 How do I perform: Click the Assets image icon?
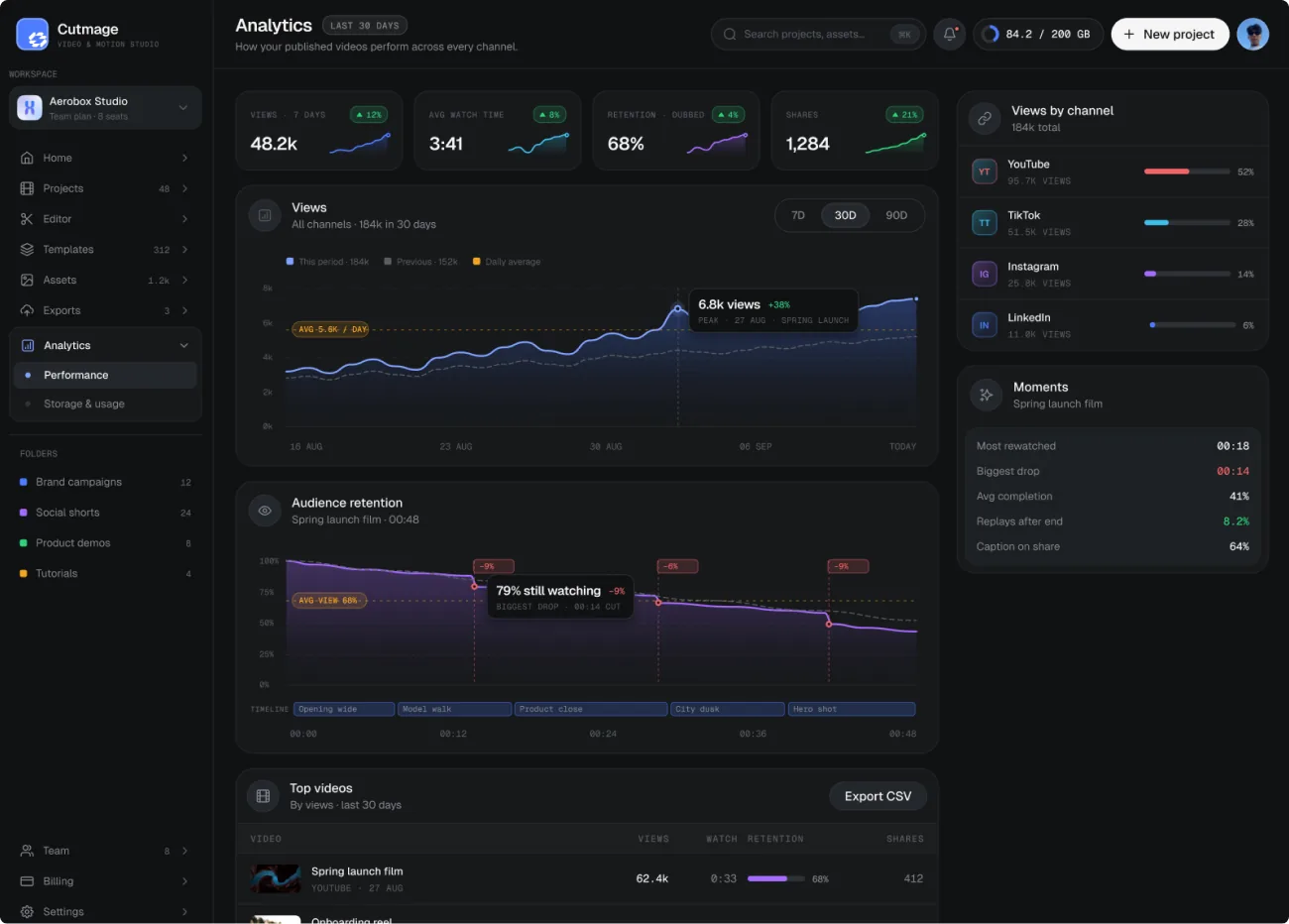[x=27, y=281]
